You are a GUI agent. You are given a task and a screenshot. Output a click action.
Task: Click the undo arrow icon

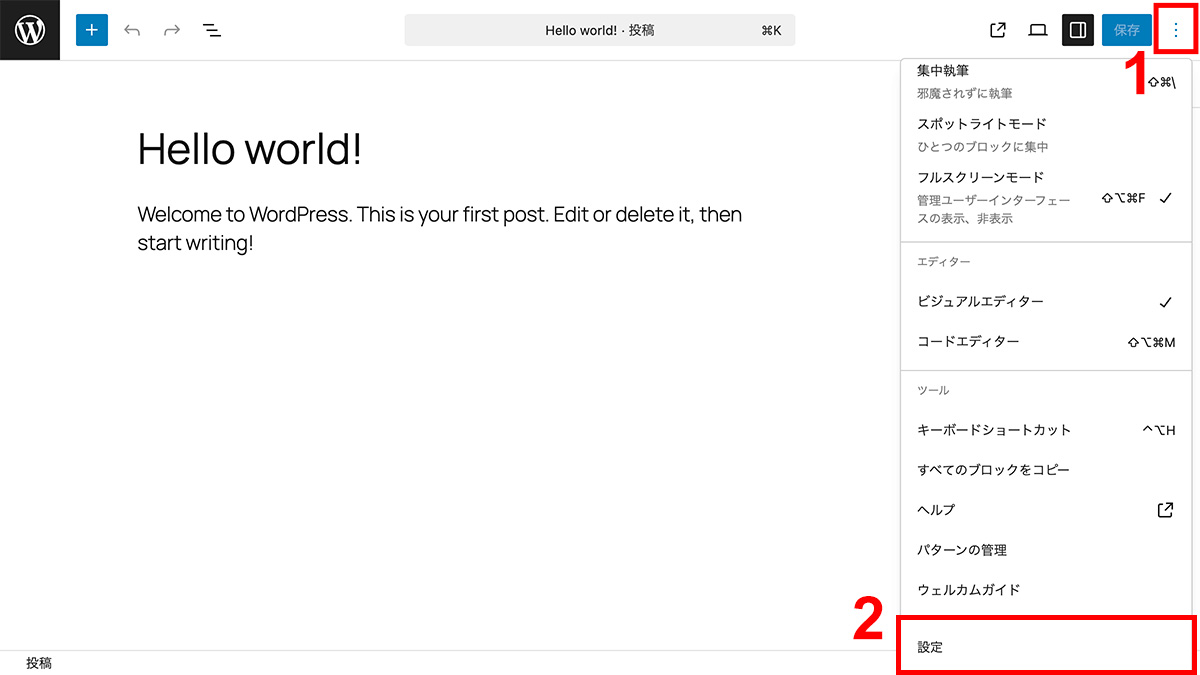tap(132, 30)
